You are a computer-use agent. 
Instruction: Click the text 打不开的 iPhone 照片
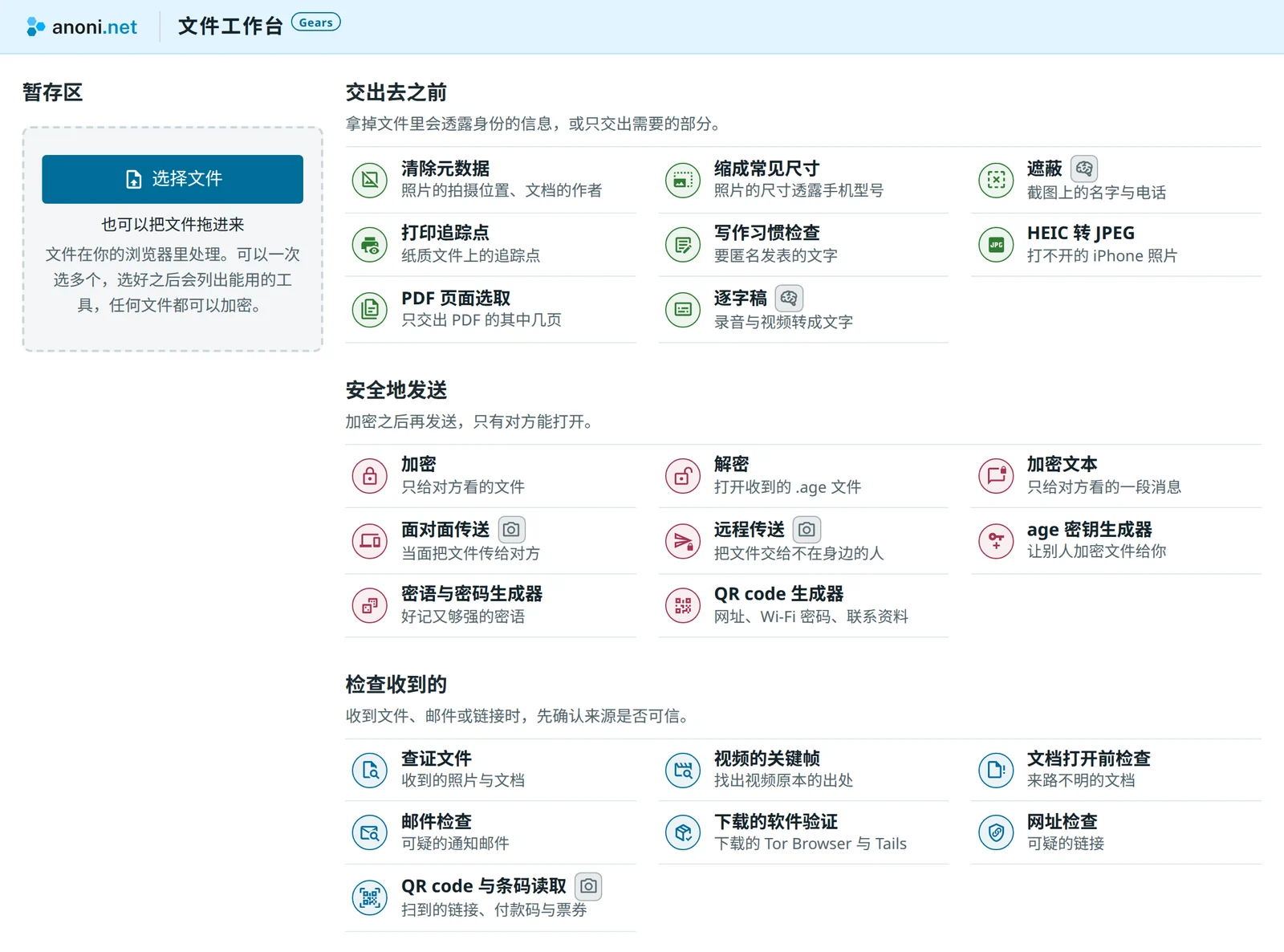pos(1102,256)
